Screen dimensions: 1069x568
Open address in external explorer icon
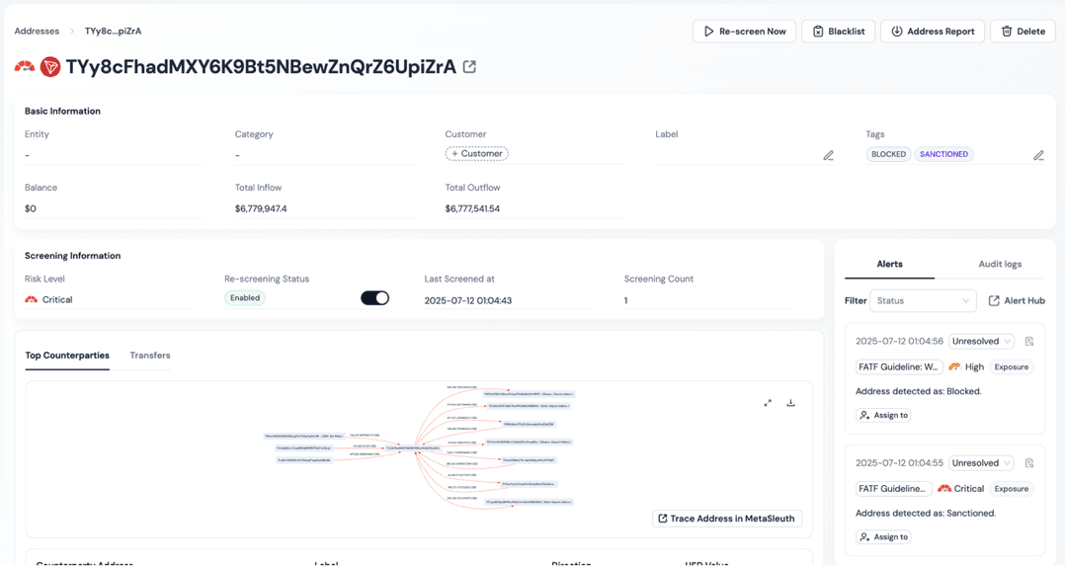tap(470, 67)
